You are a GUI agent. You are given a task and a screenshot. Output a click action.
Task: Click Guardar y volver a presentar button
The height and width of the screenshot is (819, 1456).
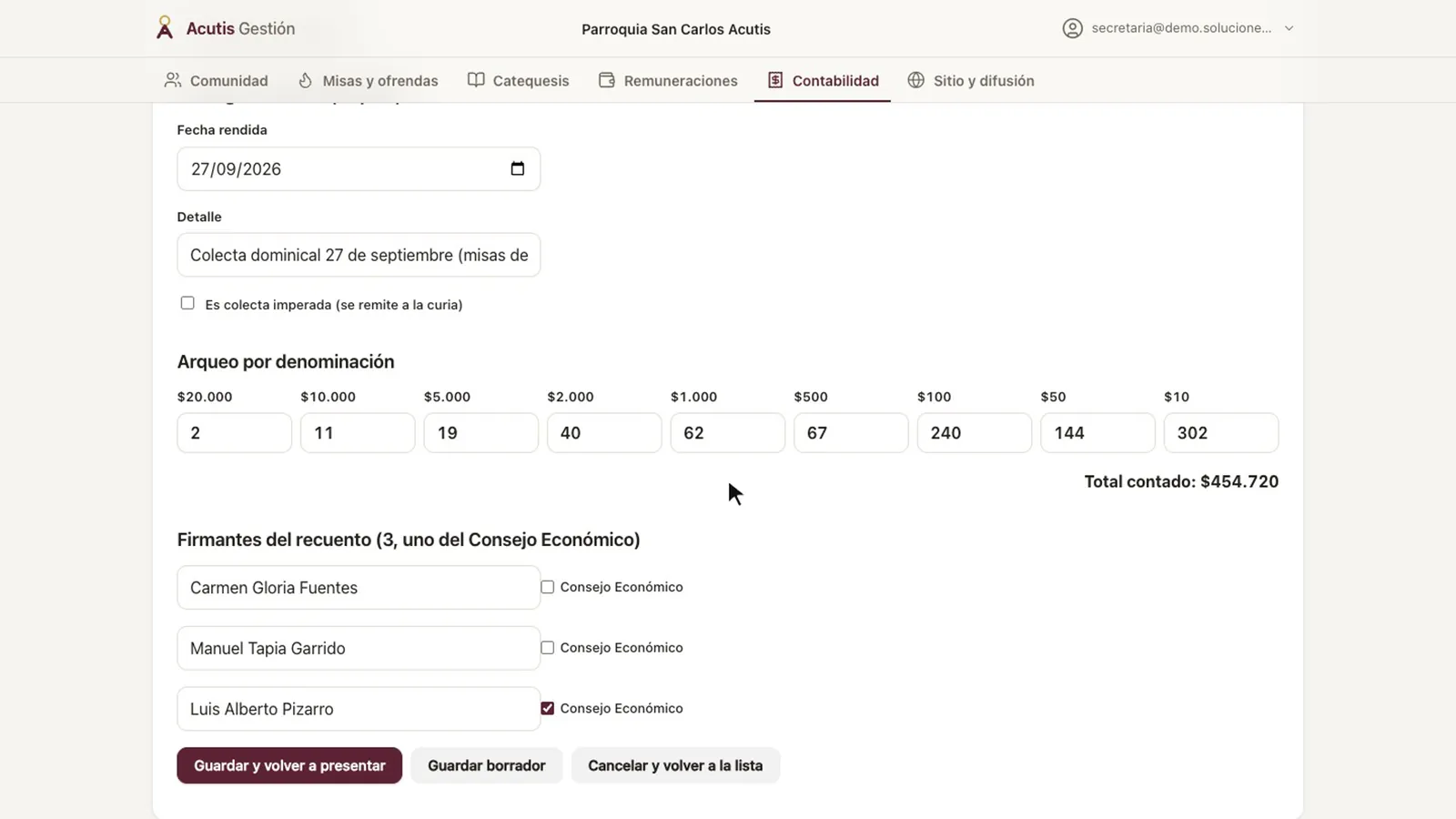click(289, 765)
